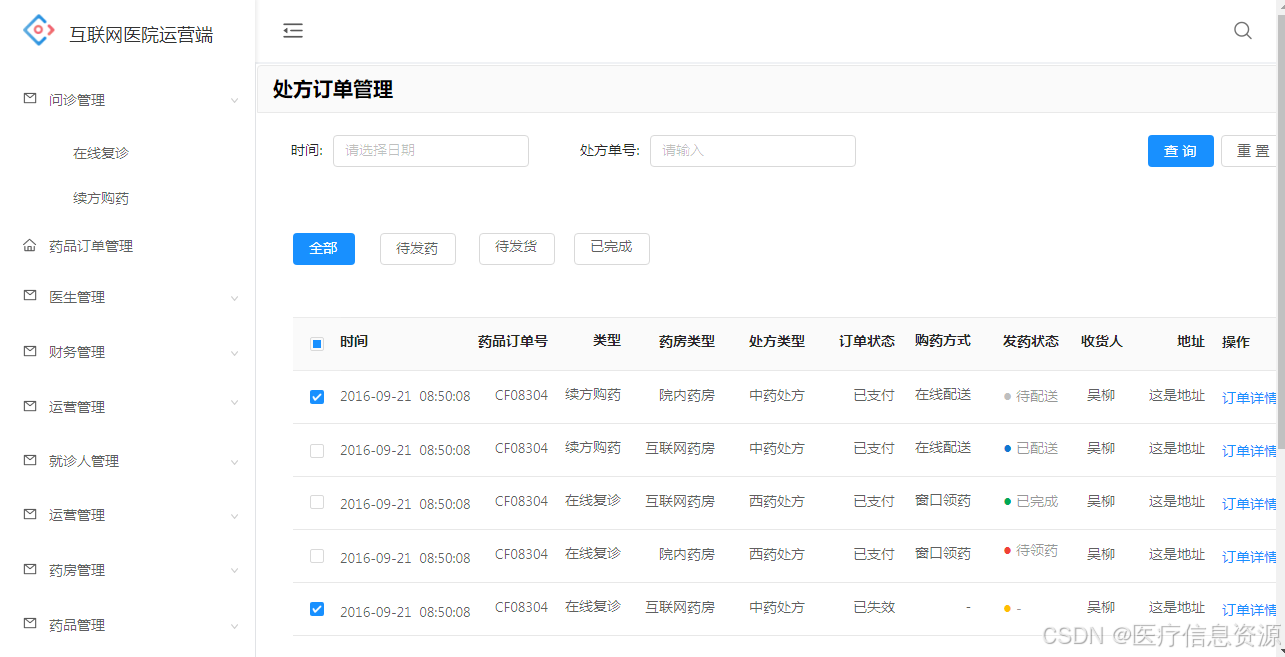Image resolution: width=1285 pixels, height=657 pixels.
Task: Open 订单详情 for the 待配送 row
Action: click(1250, 397)
